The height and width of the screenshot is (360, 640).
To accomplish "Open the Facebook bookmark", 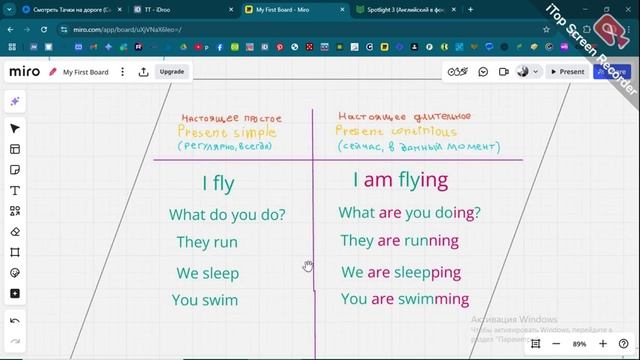I will (x=220, y=47).
